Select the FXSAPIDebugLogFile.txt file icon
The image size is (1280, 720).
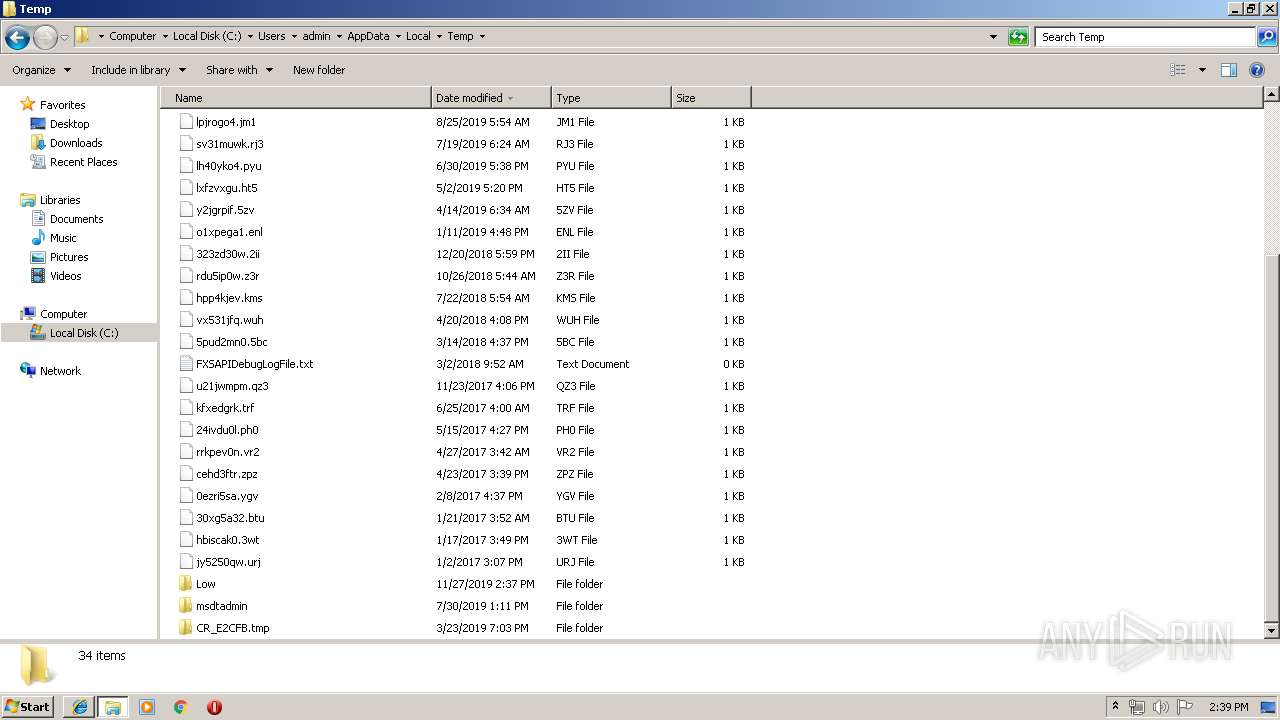tap(185, 364)
